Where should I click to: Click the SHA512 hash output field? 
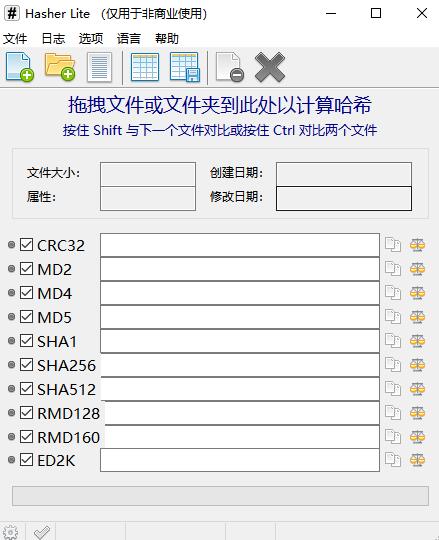pos(240,389)
